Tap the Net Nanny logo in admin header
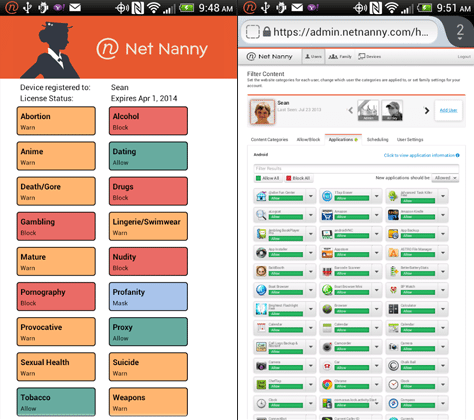Image resolution: width=474 pixels, height=420 pixels. [x=269, y=57]
